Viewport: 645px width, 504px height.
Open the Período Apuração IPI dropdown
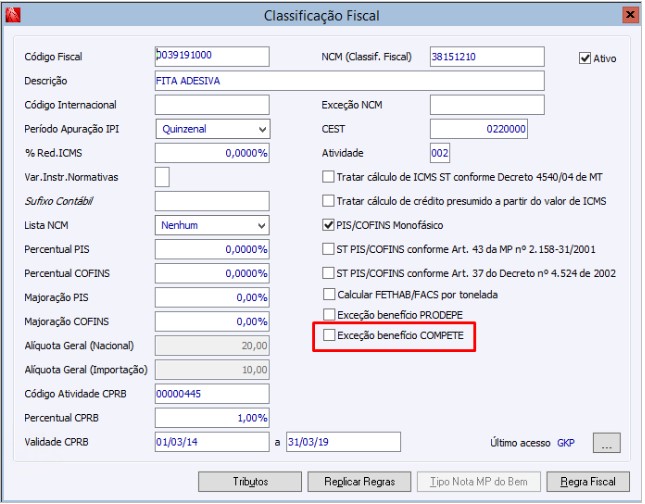click(x=213, y=129)
